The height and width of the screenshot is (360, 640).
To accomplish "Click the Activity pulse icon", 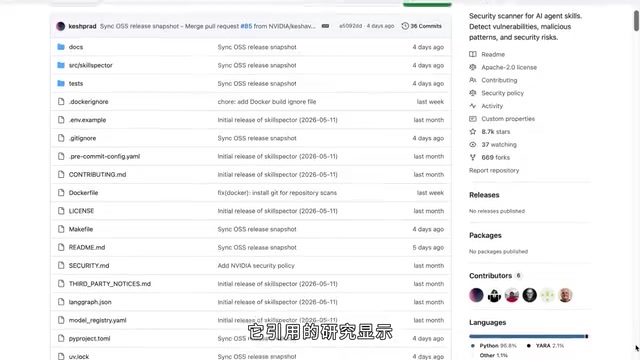I will click(x=473, y=106).
